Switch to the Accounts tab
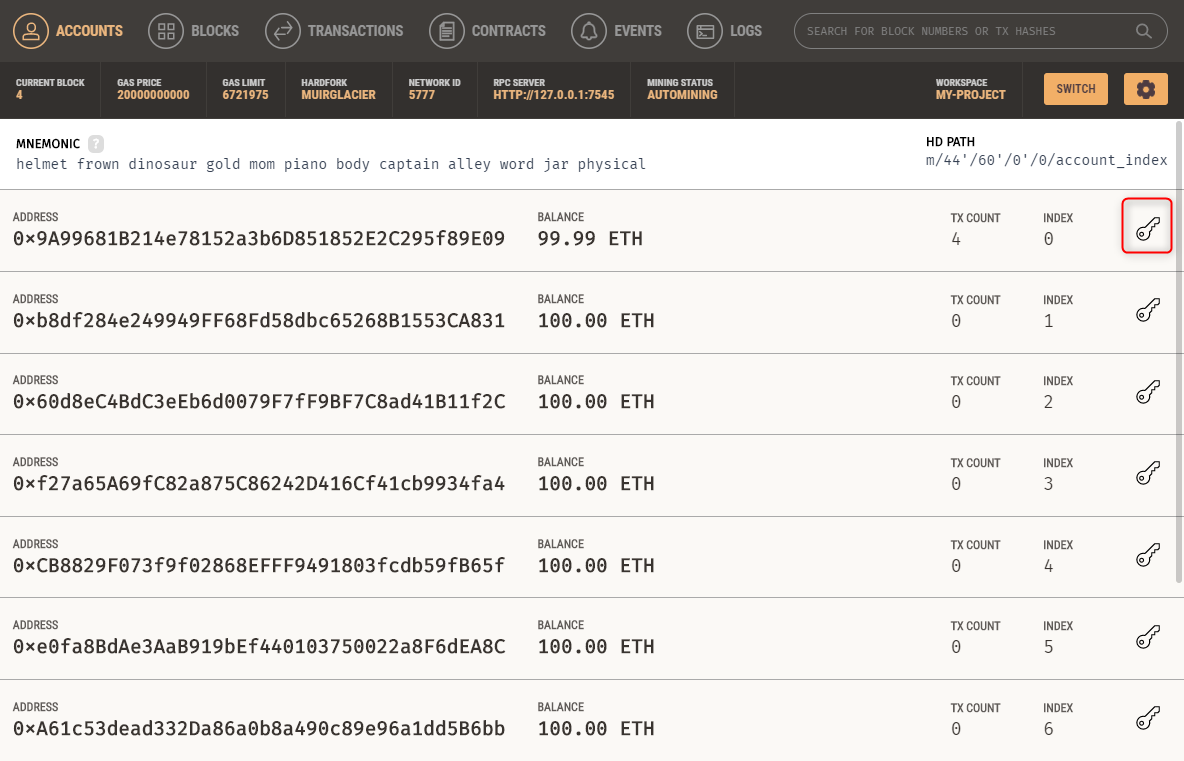Screen dimensions: 1184x761 [89, 30]
